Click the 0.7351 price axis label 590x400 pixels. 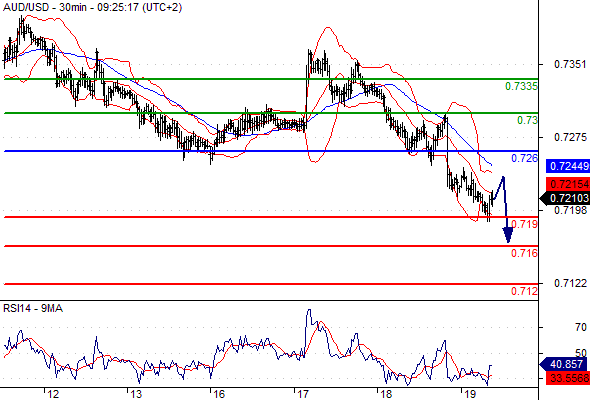click(x=570, y=64)
